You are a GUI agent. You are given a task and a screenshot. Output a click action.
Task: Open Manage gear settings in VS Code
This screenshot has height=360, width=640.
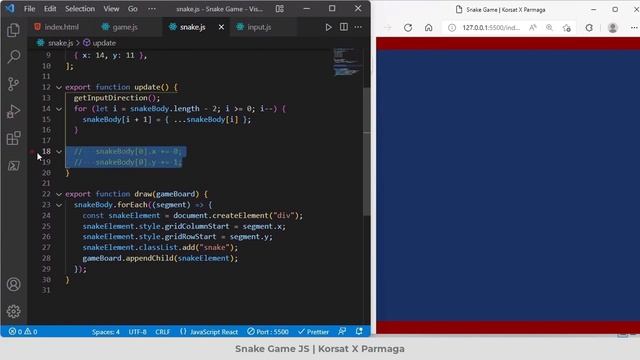click(x=13, y=311)
